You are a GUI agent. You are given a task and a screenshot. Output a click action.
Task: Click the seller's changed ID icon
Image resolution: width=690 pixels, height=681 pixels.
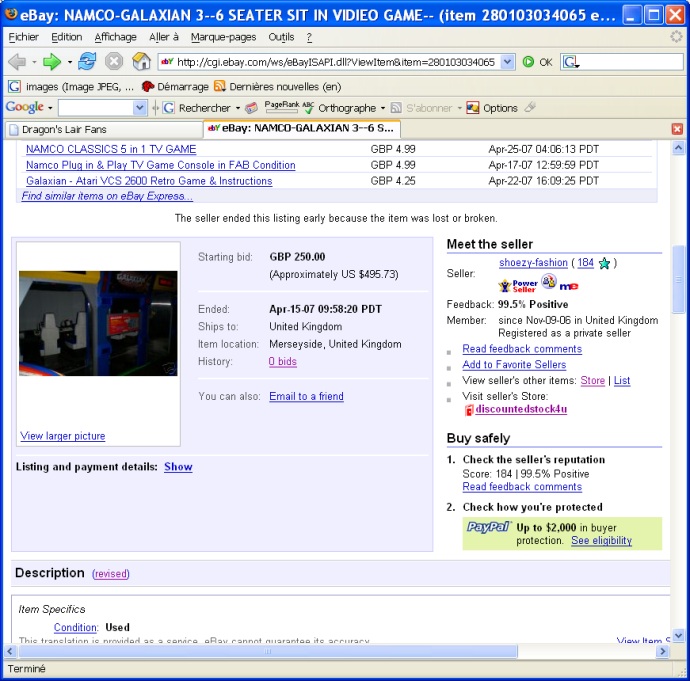tap(548, 282)
